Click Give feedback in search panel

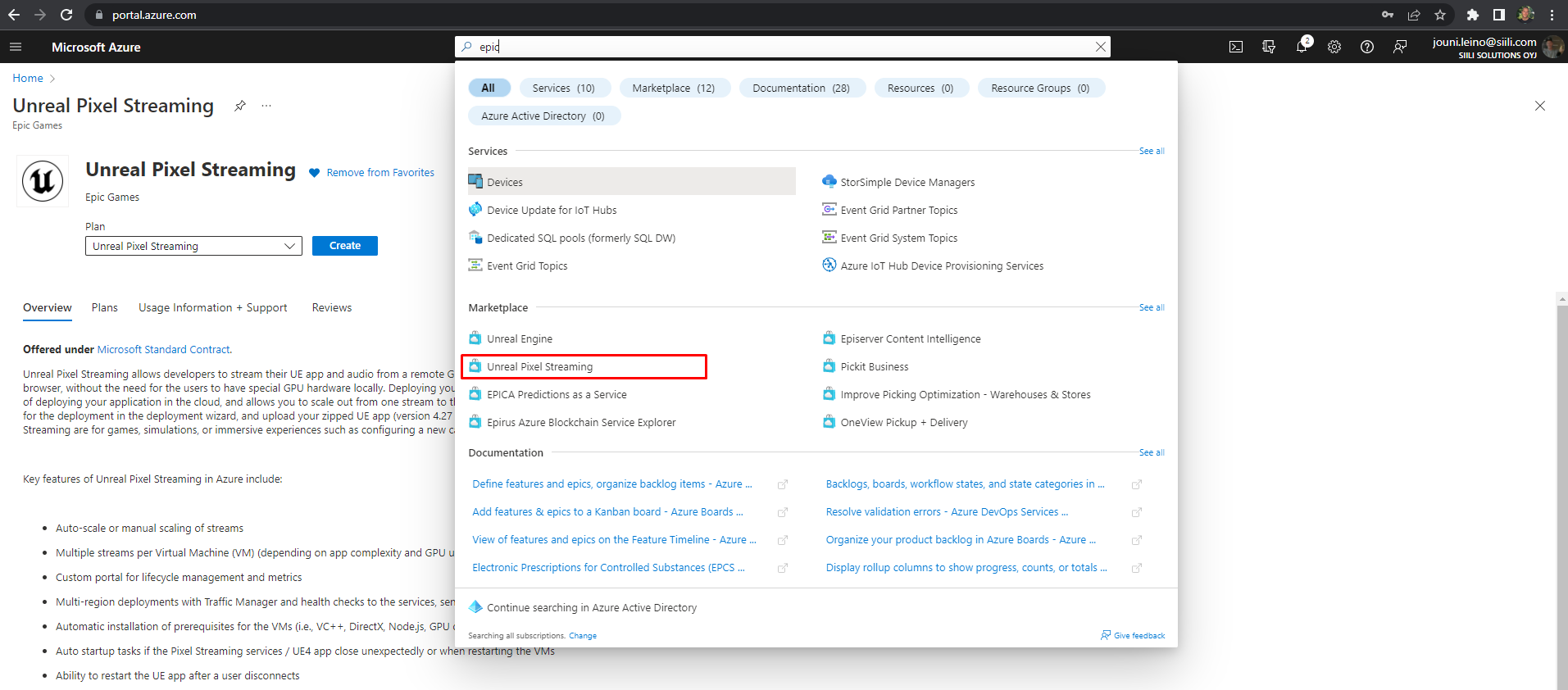point(1133,635)
